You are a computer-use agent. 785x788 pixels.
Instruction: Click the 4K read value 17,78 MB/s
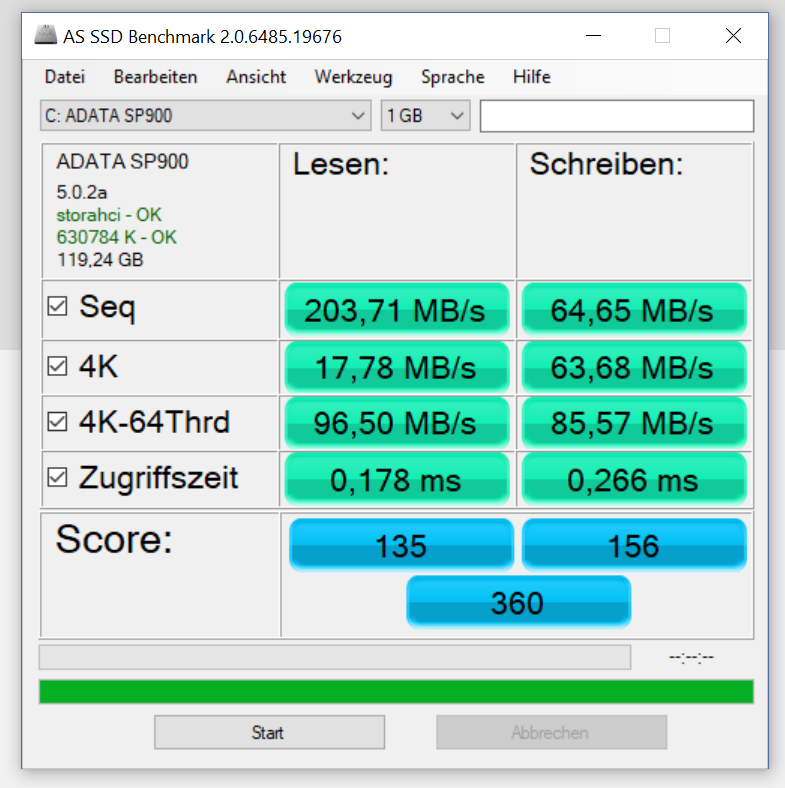pyautogui.click(x=397, y=367)
